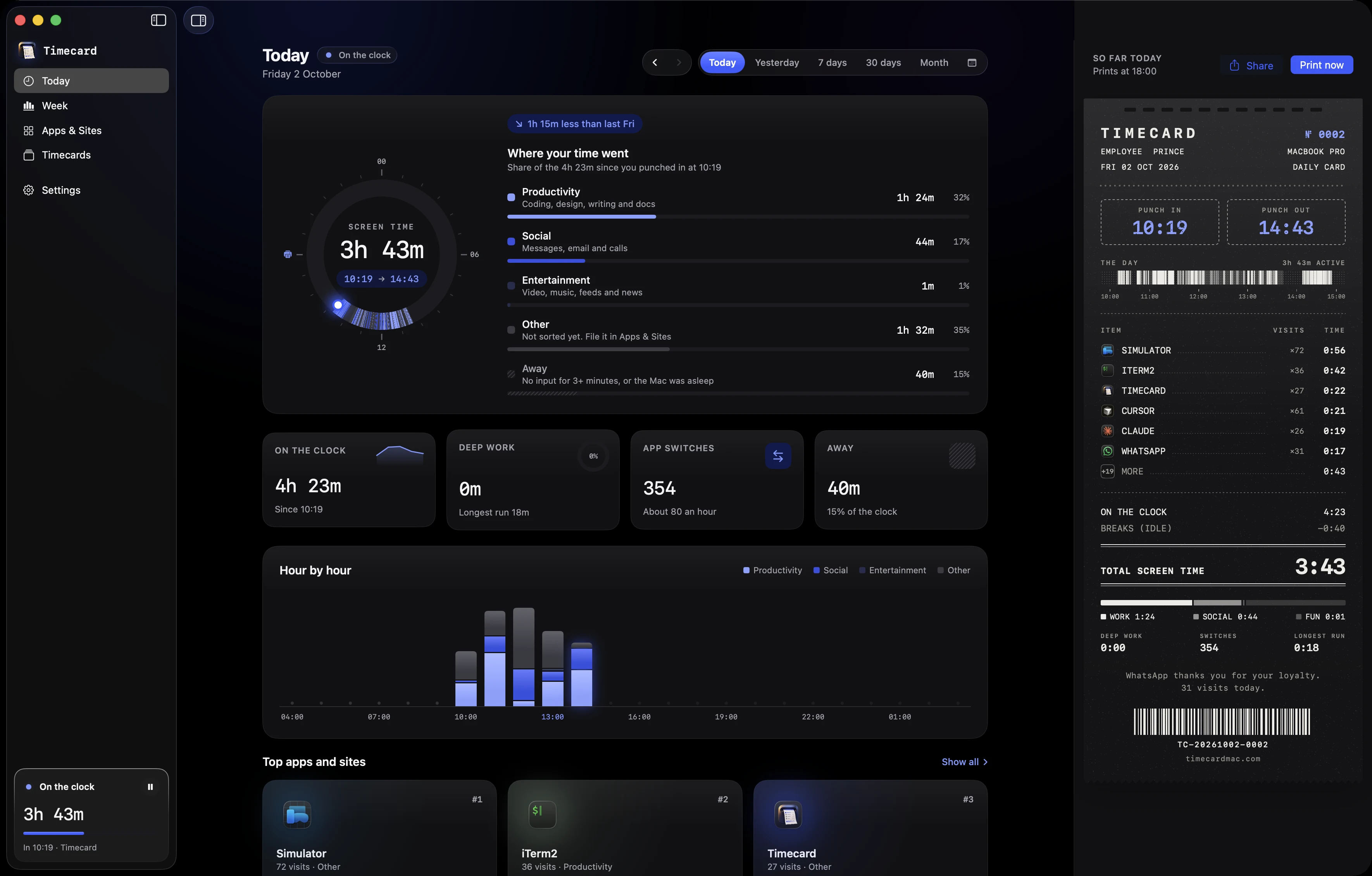Click the Punch In 10:19 box
Screen dimensions: 1372x876
[1160, 222]
